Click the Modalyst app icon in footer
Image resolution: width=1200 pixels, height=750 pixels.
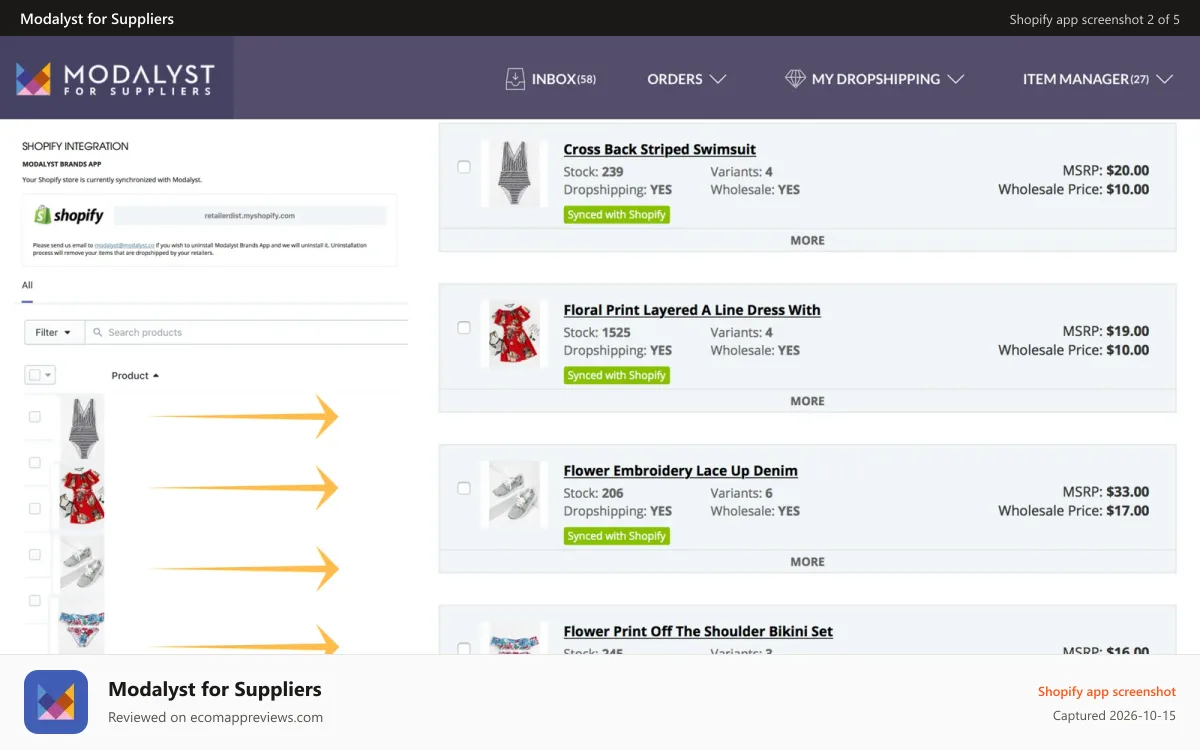point(56,702)
